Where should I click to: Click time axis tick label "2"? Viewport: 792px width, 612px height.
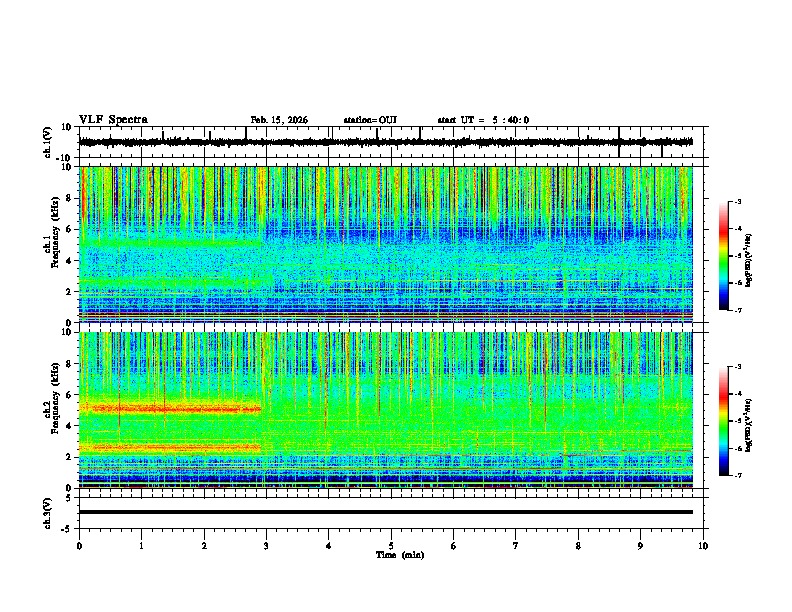click(x=204, y=546)
